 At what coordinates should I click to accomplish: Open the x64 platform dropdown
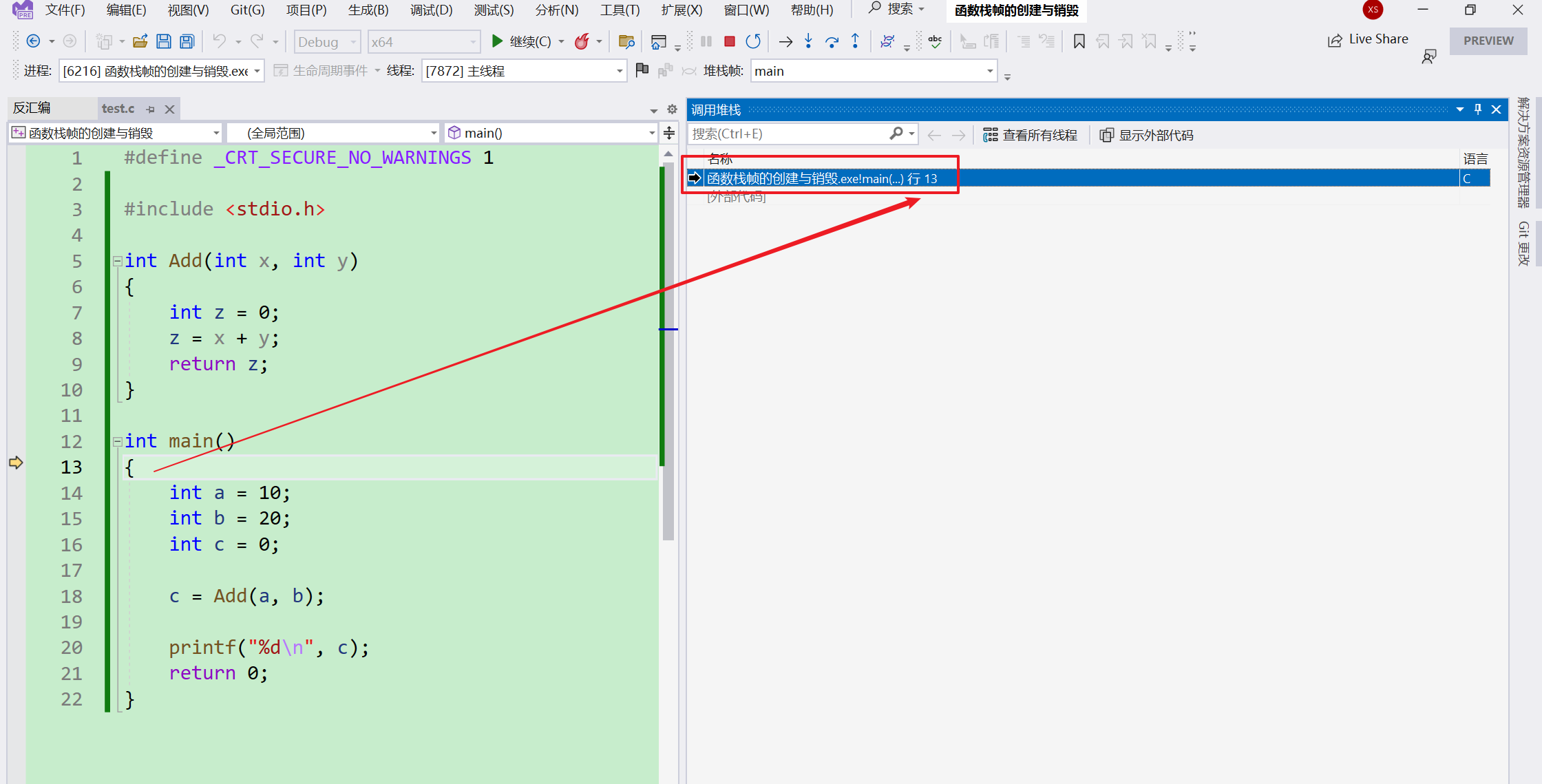[423, 42]
